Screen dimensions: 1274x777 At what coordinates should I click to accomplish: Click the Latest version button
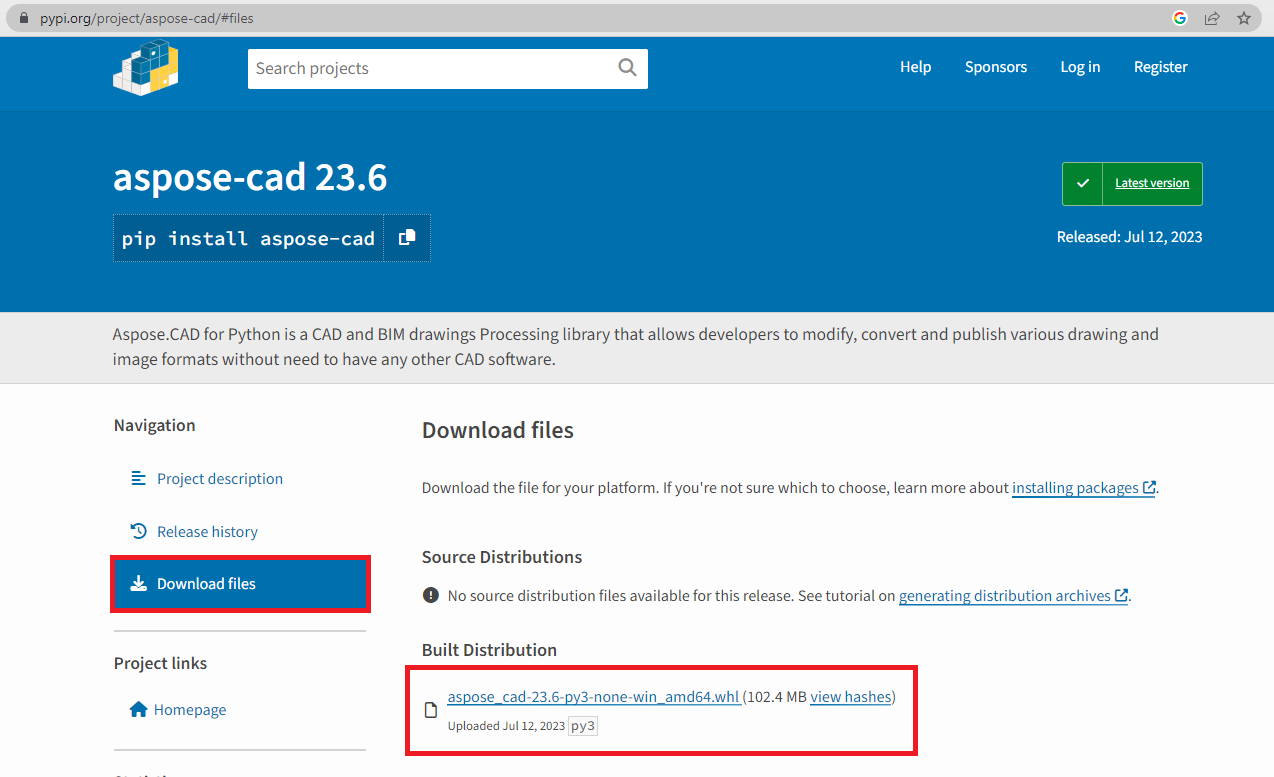click(1152, 184)
